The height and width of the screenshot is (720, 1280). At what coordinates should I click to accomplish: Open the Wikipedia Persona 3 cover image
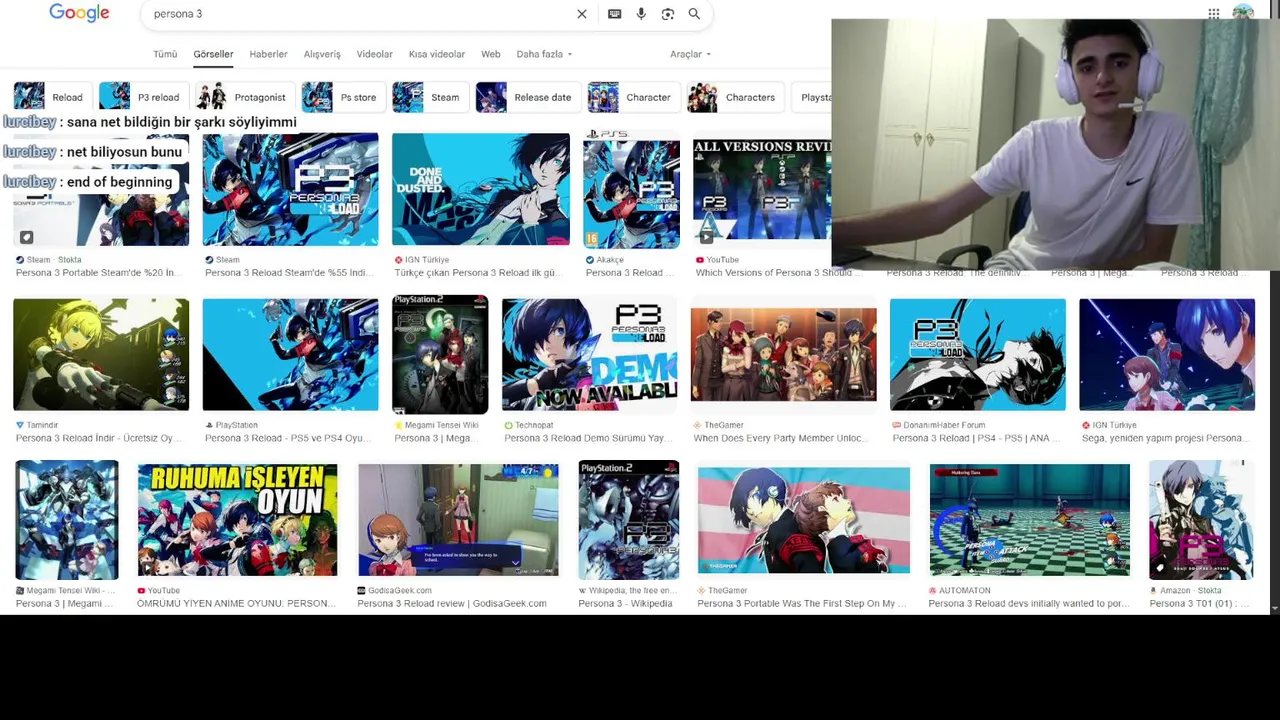click(x=629, y=520)
